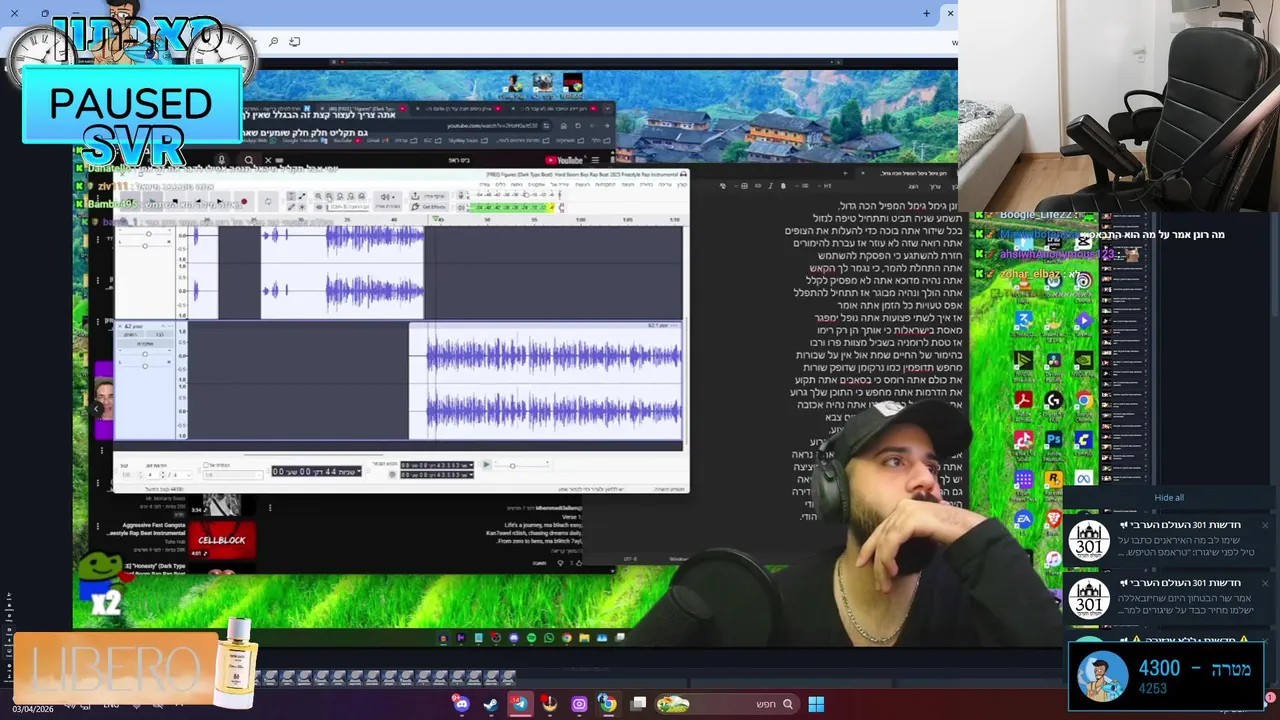Select the Multi-tool asterisk icon
The width and height of the screenshot is (1280, 720).
coord(302,207)
